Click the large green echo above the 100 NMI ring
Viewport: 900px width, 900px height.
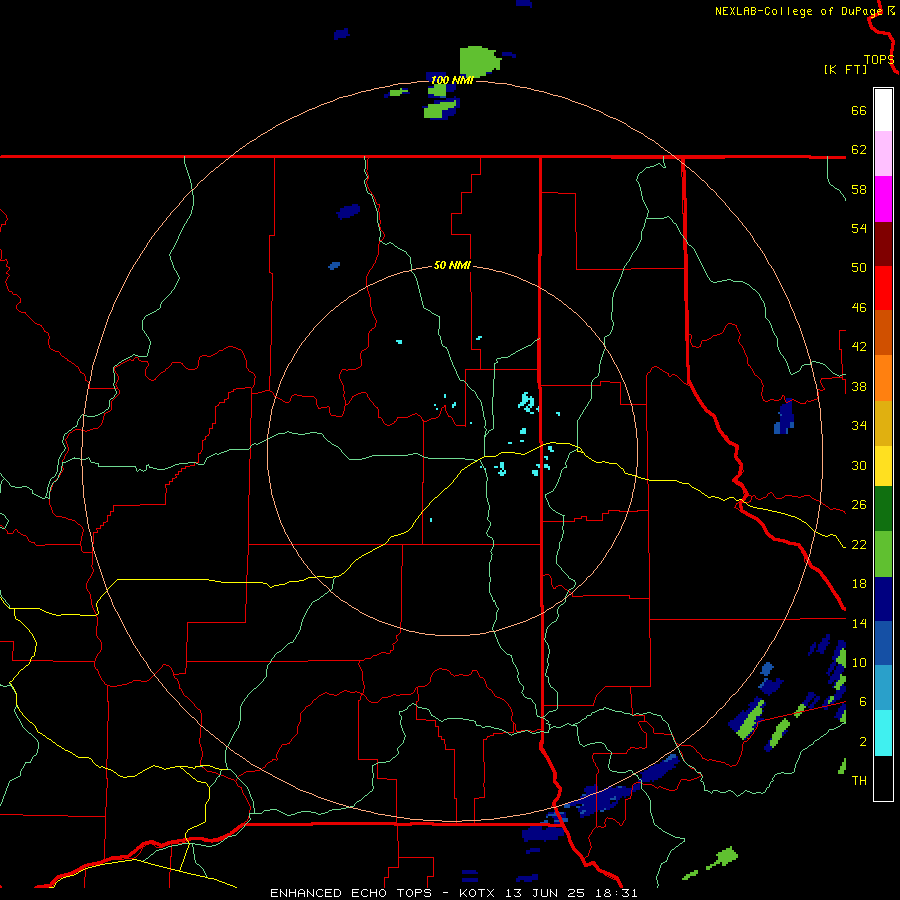pos(479,61)
